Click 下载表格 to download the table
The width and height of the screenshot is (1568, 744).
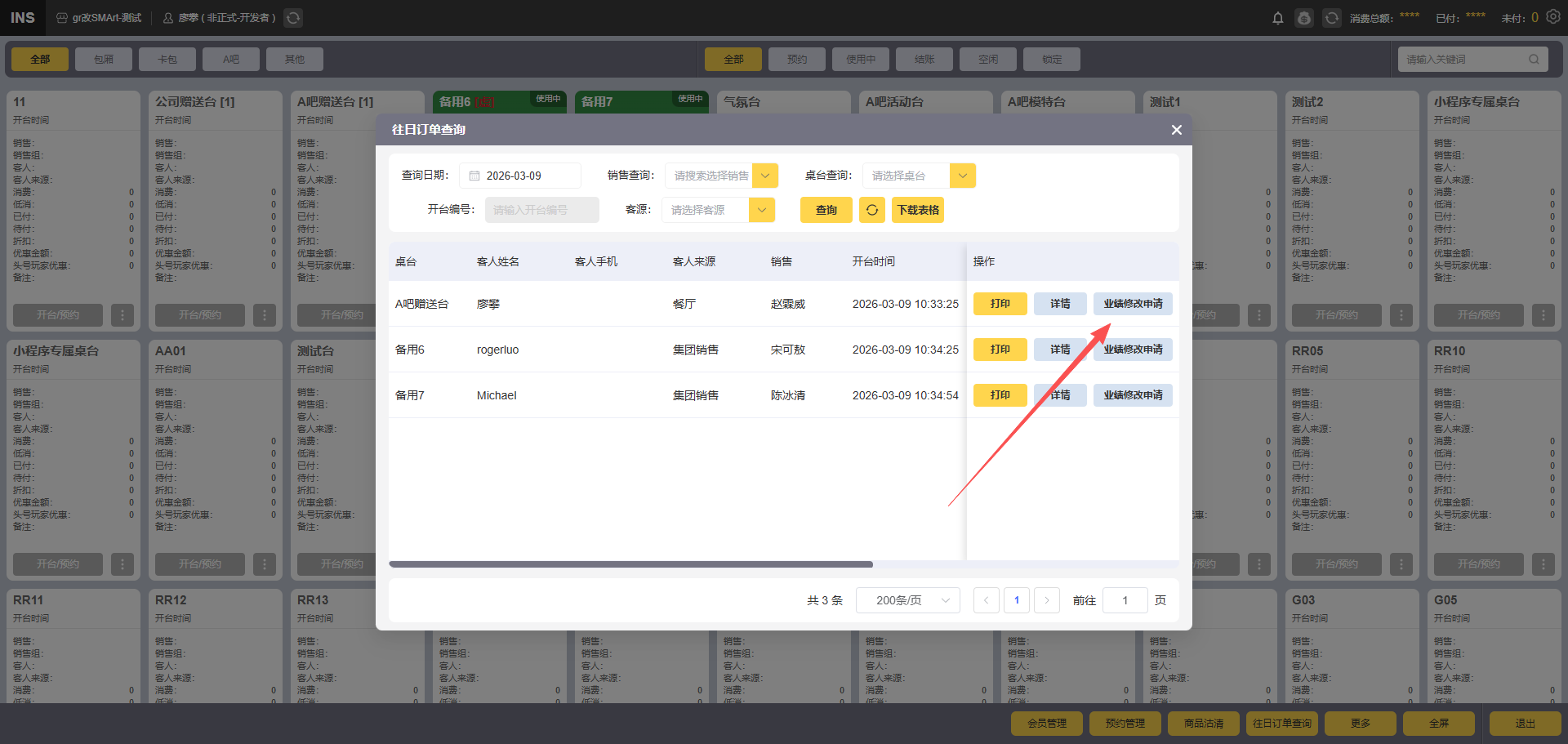(x=918, y=210)
